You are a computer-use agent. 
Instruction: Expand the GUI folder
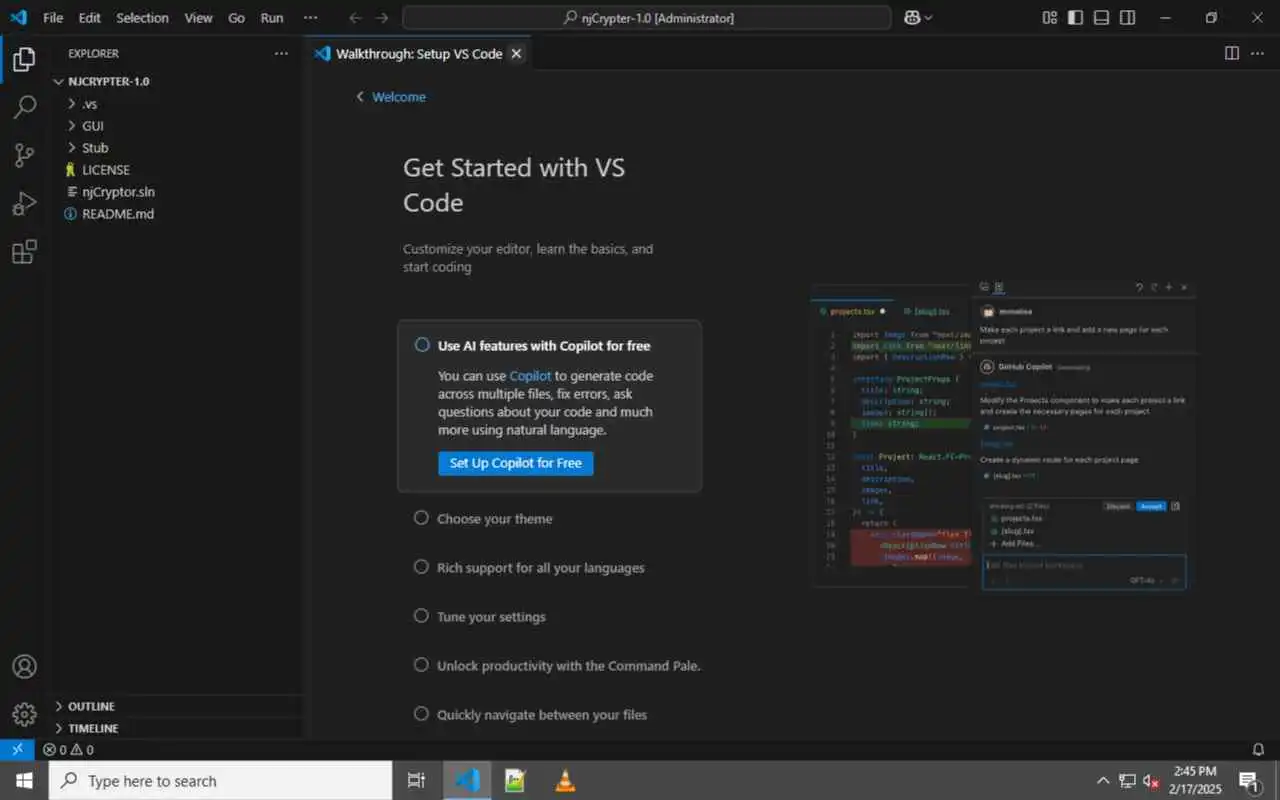pyautogui.click(x=179, y=126)
